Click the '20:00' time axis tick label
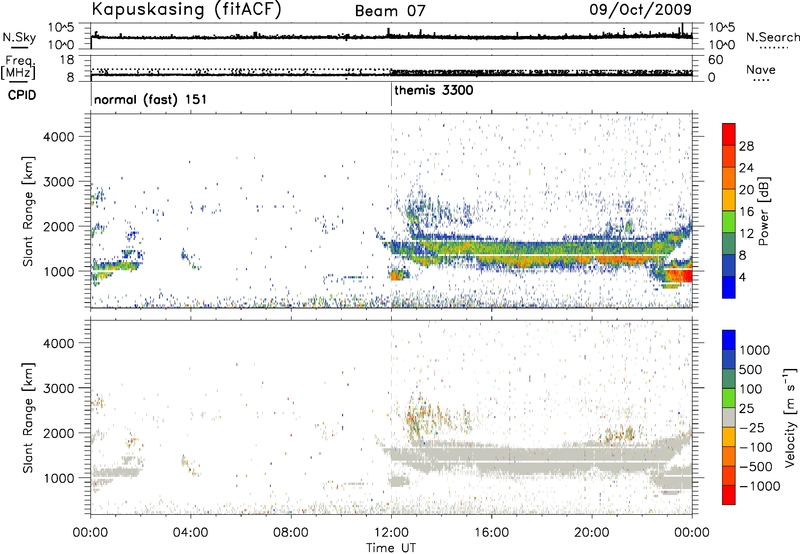Viewport: 800px width, 554px height. point(592,533)
